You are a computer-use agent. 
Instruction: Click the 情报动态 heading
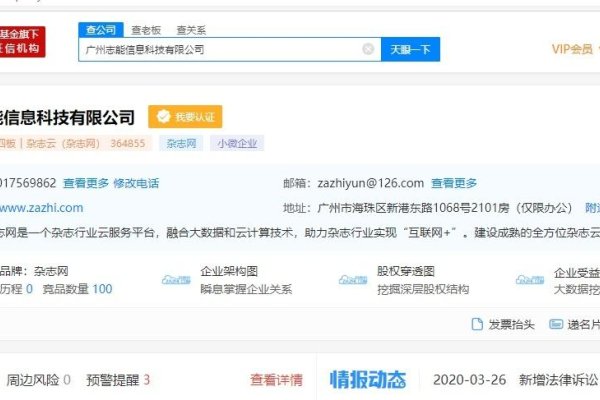coord(368,380)
